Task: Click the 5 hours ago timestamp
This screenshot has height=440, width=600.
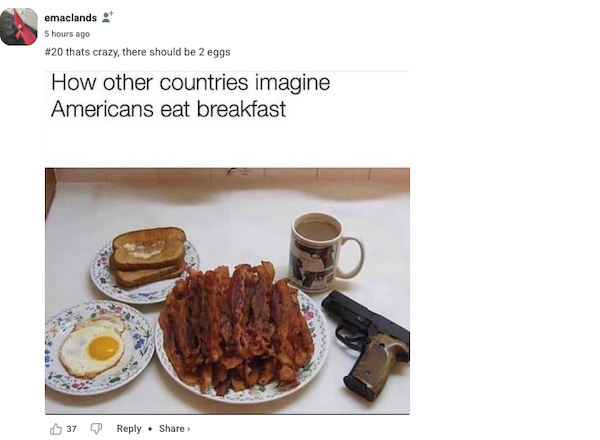Action: (67, 34)
